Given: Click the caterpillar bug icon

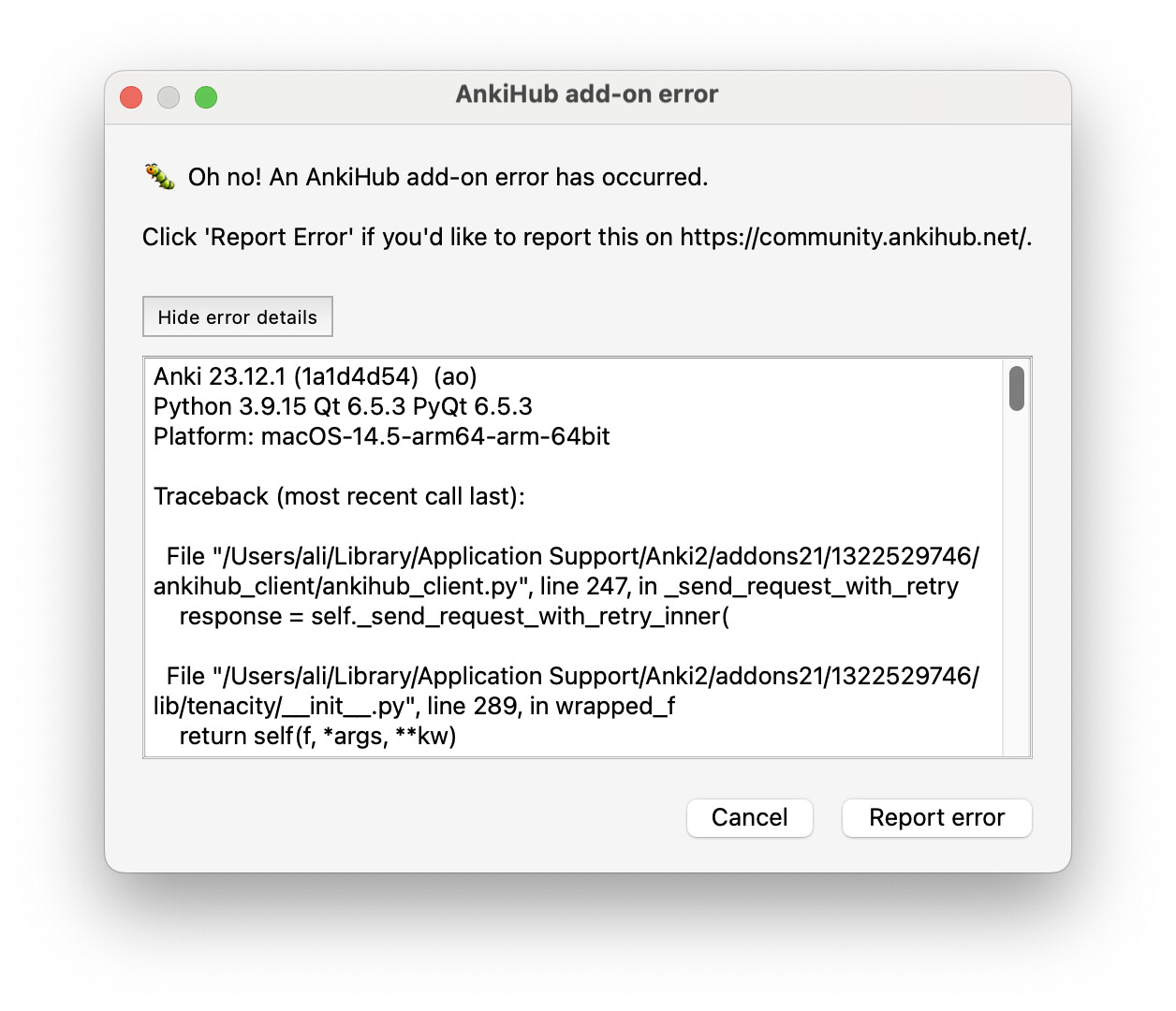Looking at the screenshot, I should tap(160, 176).
